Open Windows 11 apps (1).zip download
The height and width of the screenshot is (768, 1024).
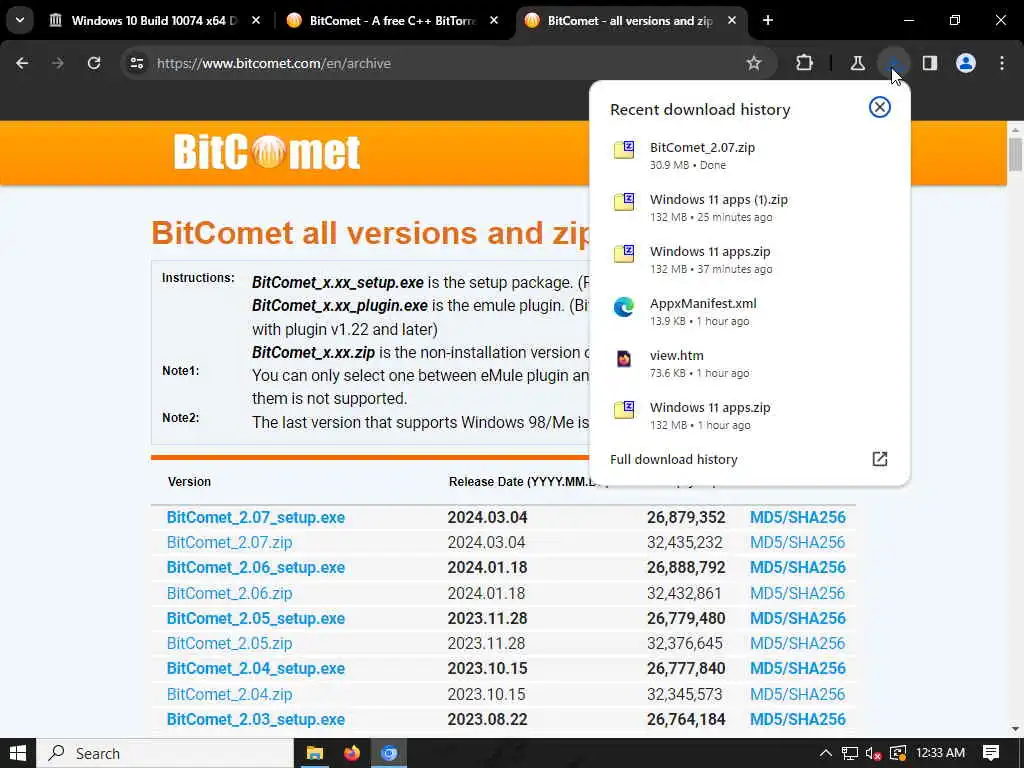749,208
